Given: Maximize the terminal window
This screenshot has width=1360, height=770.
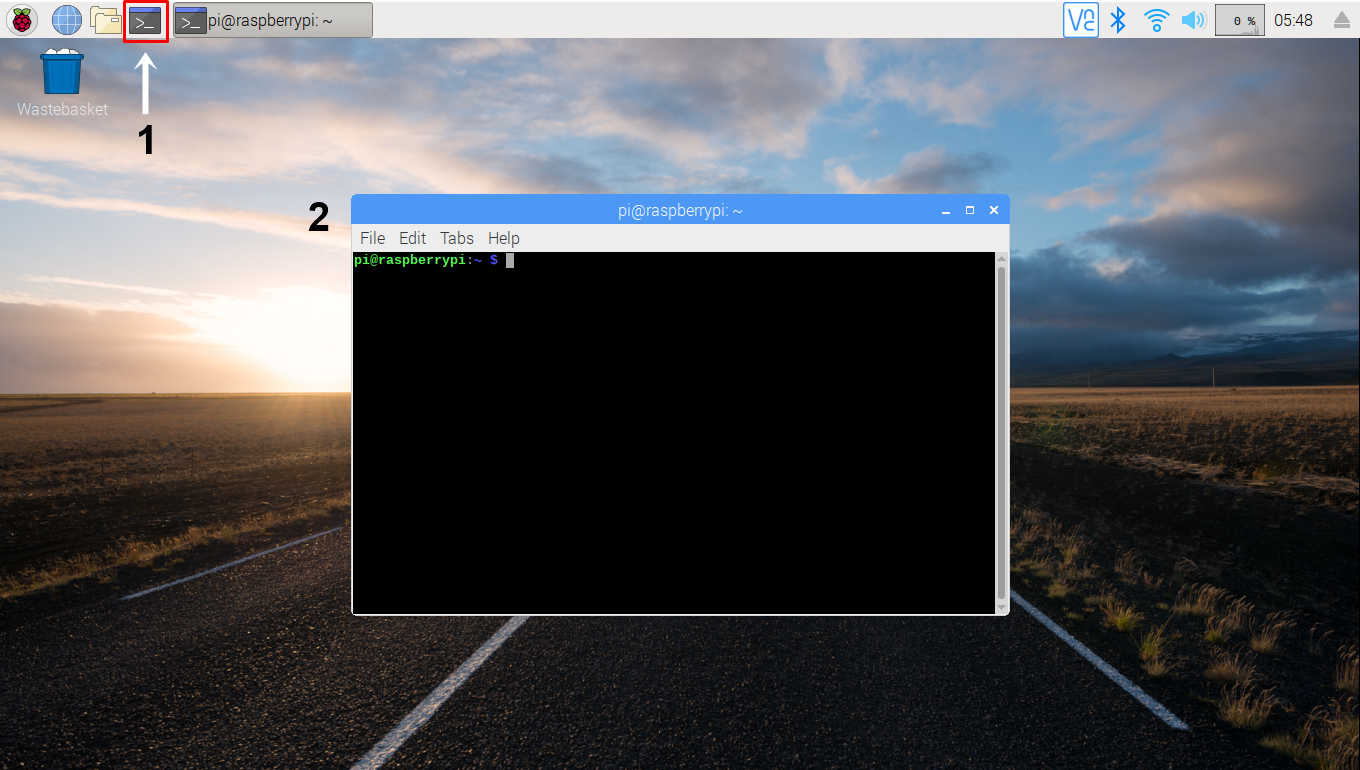Looking at the screenshot, I should [969, 211].
